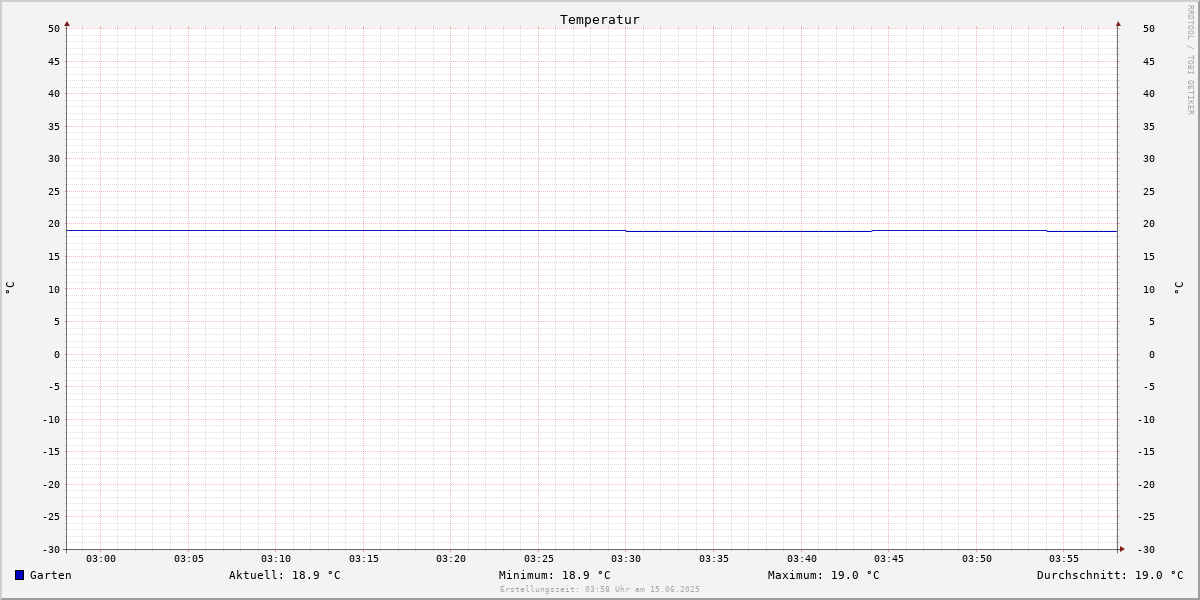Image resolution: width=1200 pixels, height=600 pixels.
Task: Click the right axis '°C' unit label
Action: (1178, 288)
